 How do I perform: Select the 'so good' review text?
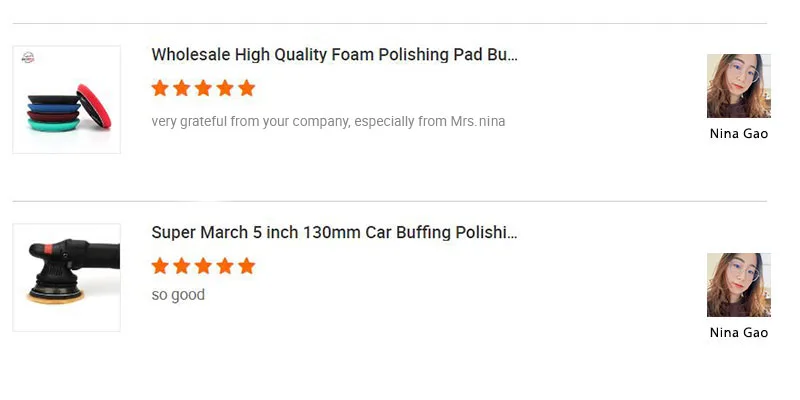(178, 295)
